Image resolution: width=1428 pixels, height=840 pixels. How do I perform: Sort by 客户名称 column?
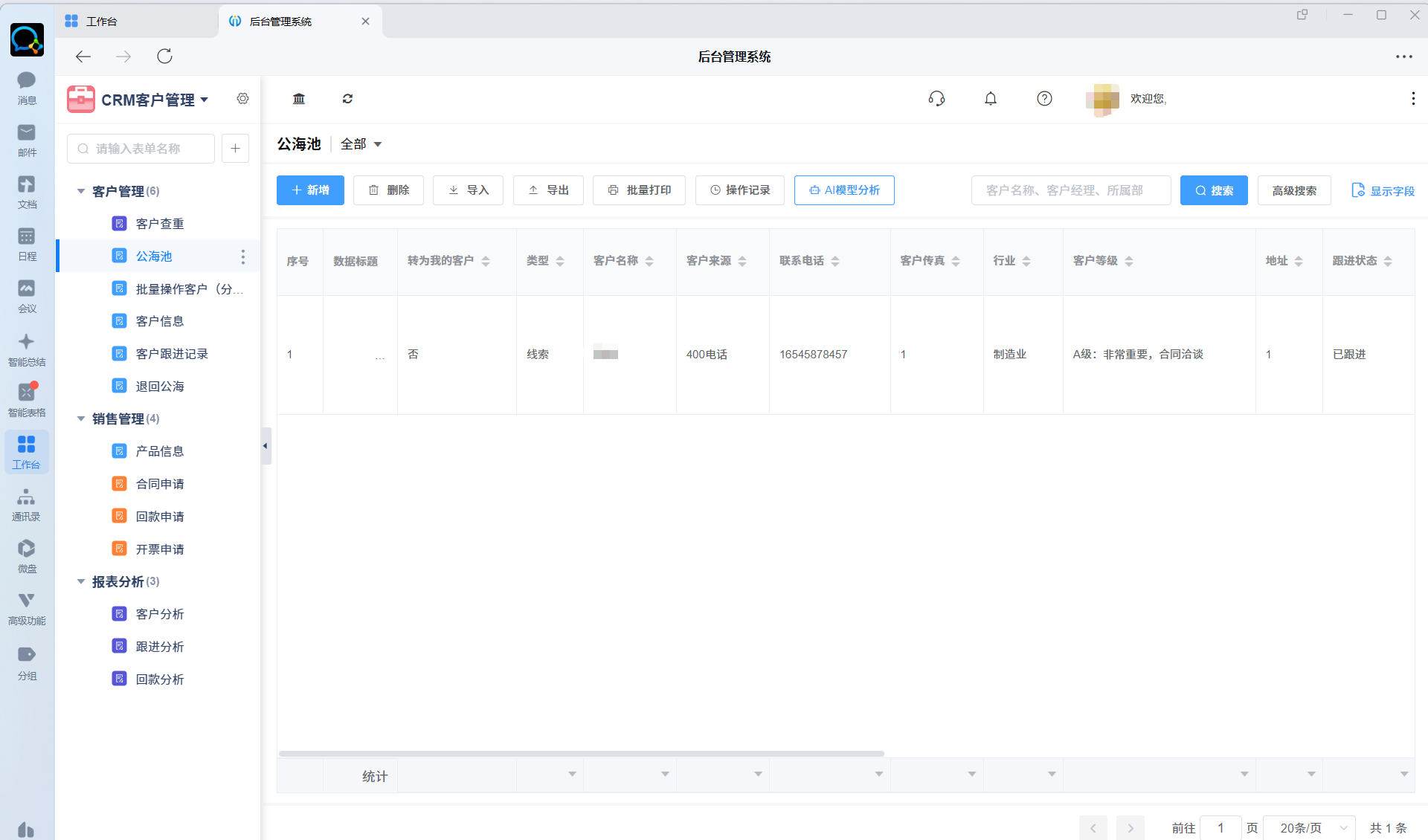tap(649, 261)
